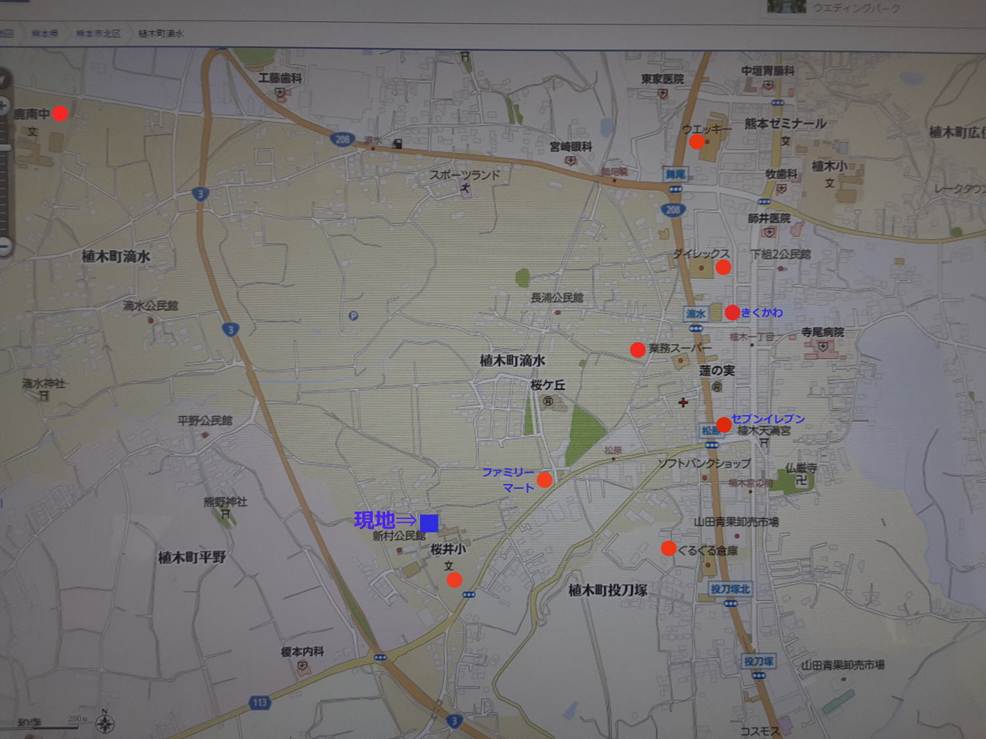Image resolution: width=986 pixels, height=739 pixels.
Task: Click the セブンイレブン blue label
Action: point(768,417)
